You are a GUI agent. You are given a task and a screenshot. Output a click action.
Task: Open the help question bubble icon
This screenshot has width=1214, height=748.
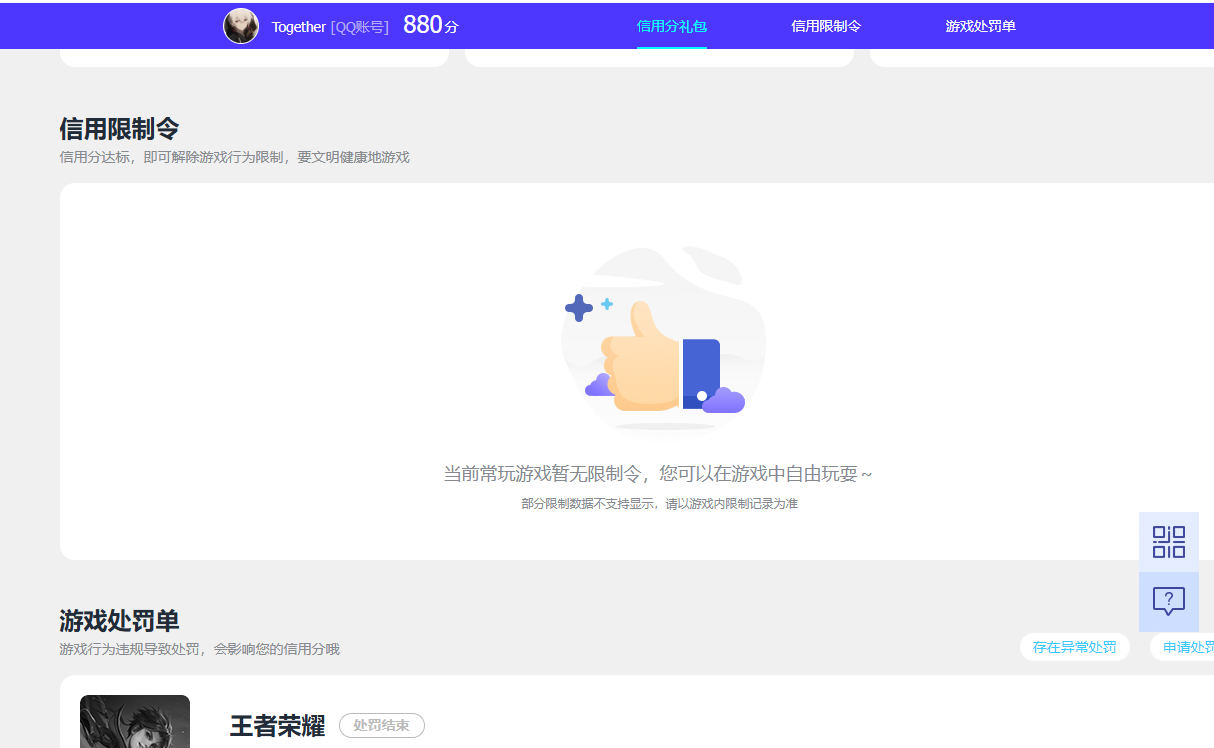coord(1169,602)
